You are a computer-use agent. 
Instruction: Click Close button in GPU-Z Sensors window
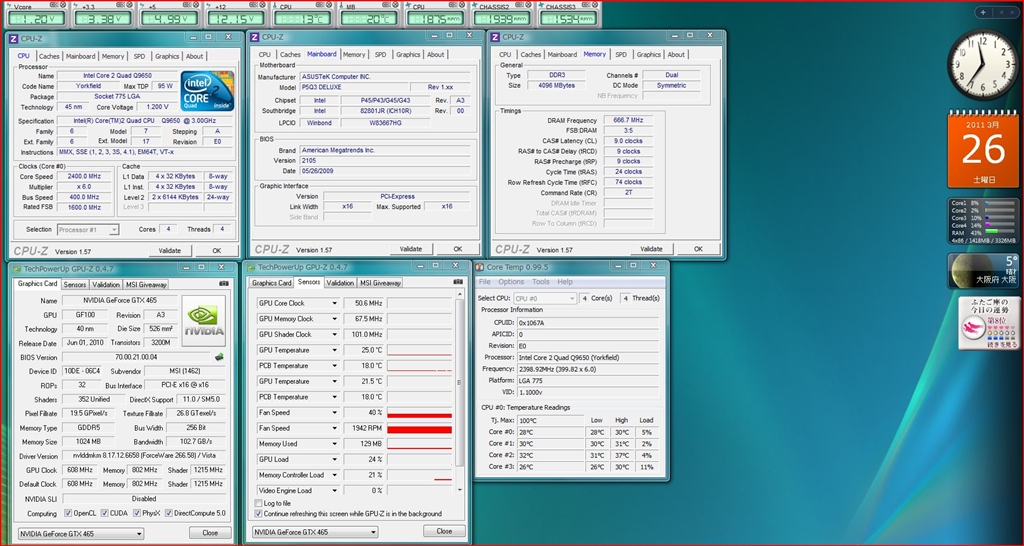(x=444, y=531)
